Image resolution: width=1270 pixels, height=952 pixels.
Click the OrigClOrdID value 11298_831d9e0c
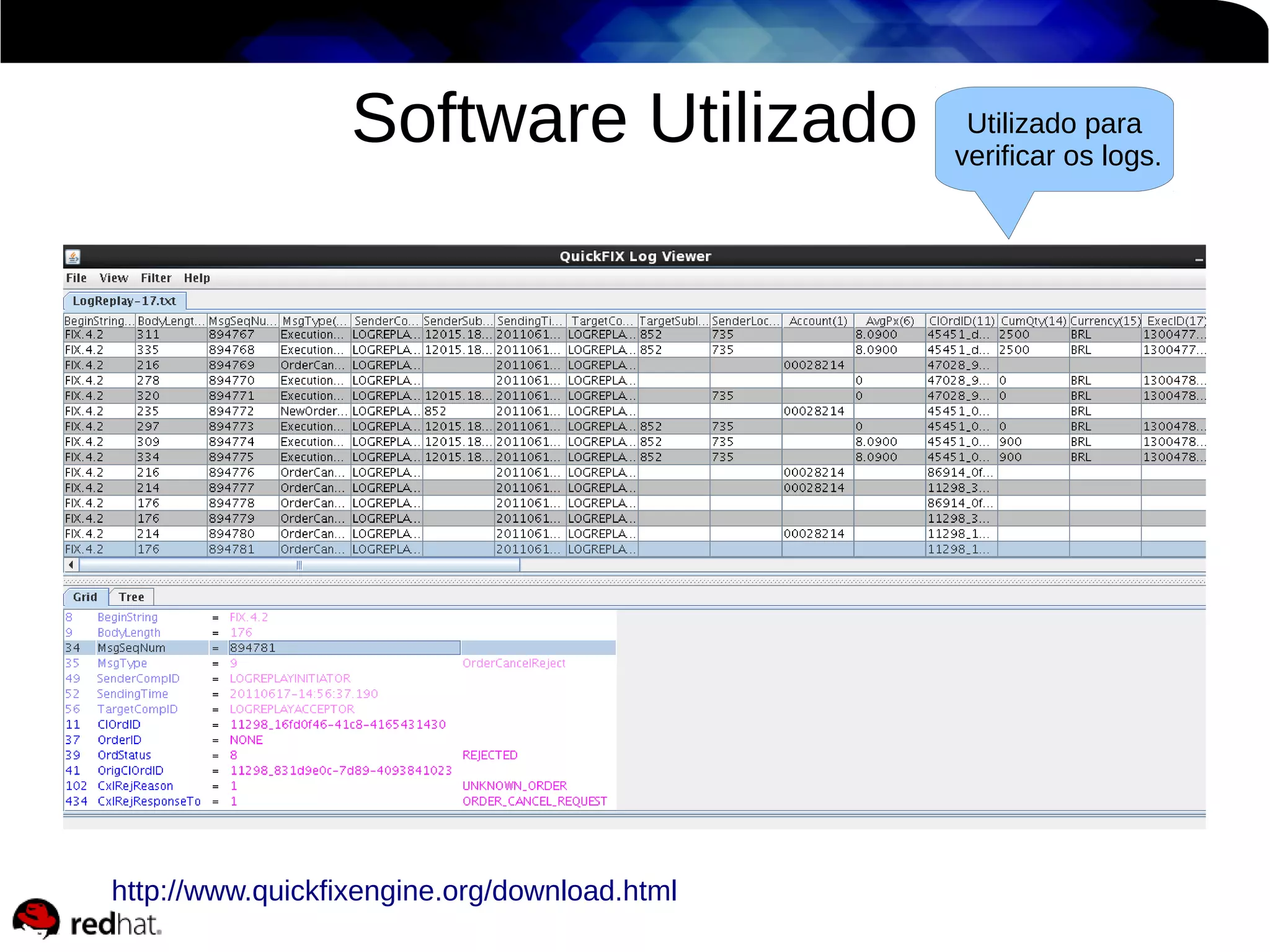(341, 770)
